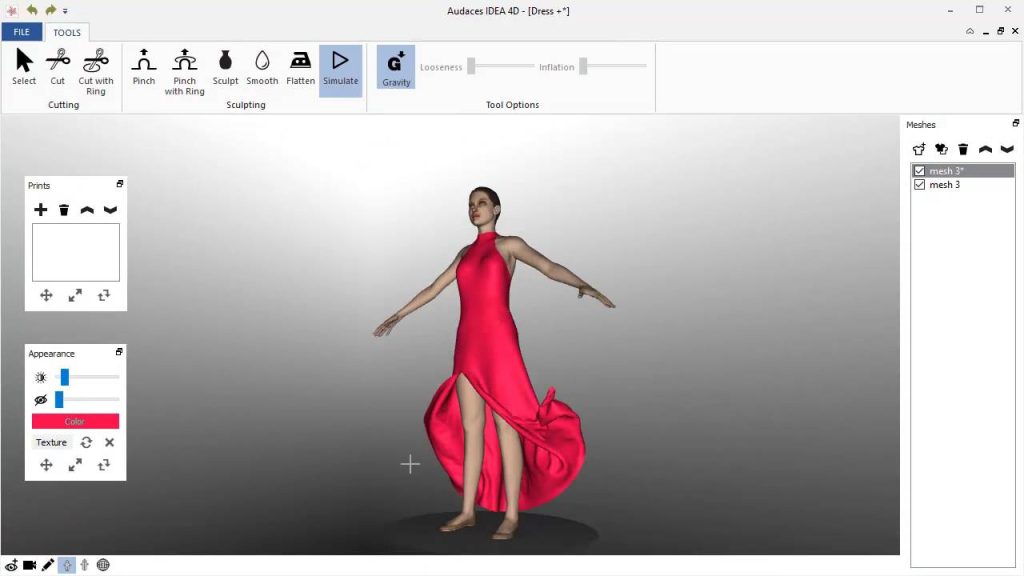Pick the Smooth droplet tool

point(262,68)
